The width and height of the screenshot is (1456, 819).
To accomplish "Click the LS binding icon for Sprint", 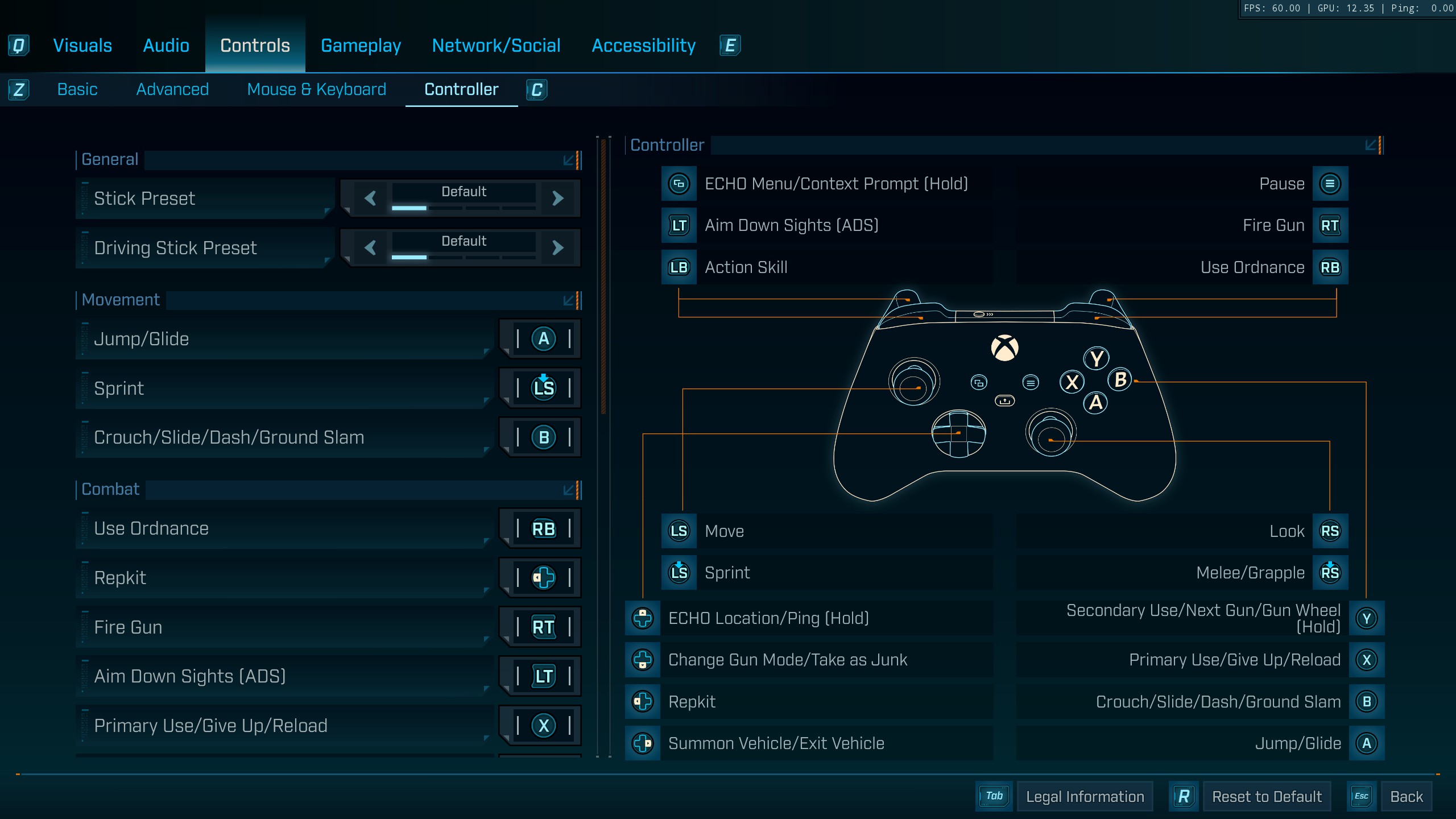I will click(x=543, y=388).
